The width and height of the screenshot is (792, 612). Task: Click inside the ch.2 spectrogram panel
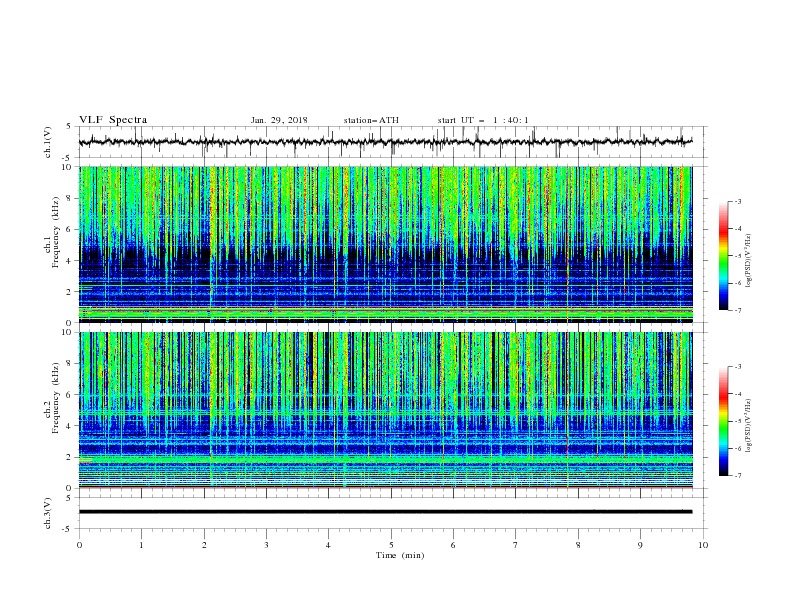tap(385, 410)
